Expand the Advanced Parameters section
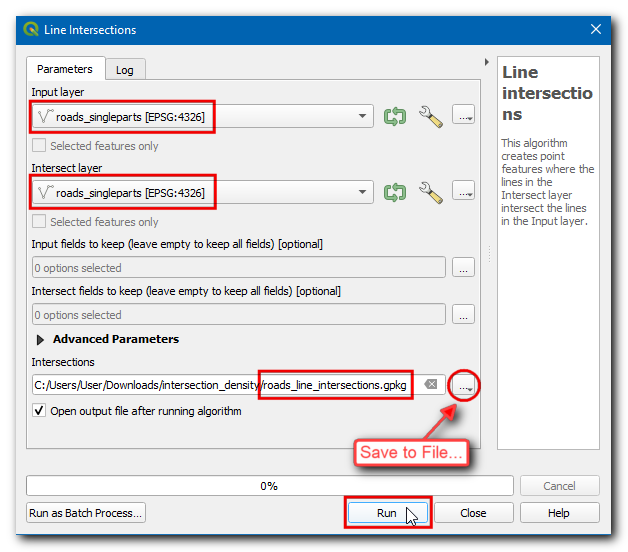Image resolution: width=628 pixels, height=552 pixels. click(x=41, y=340)
